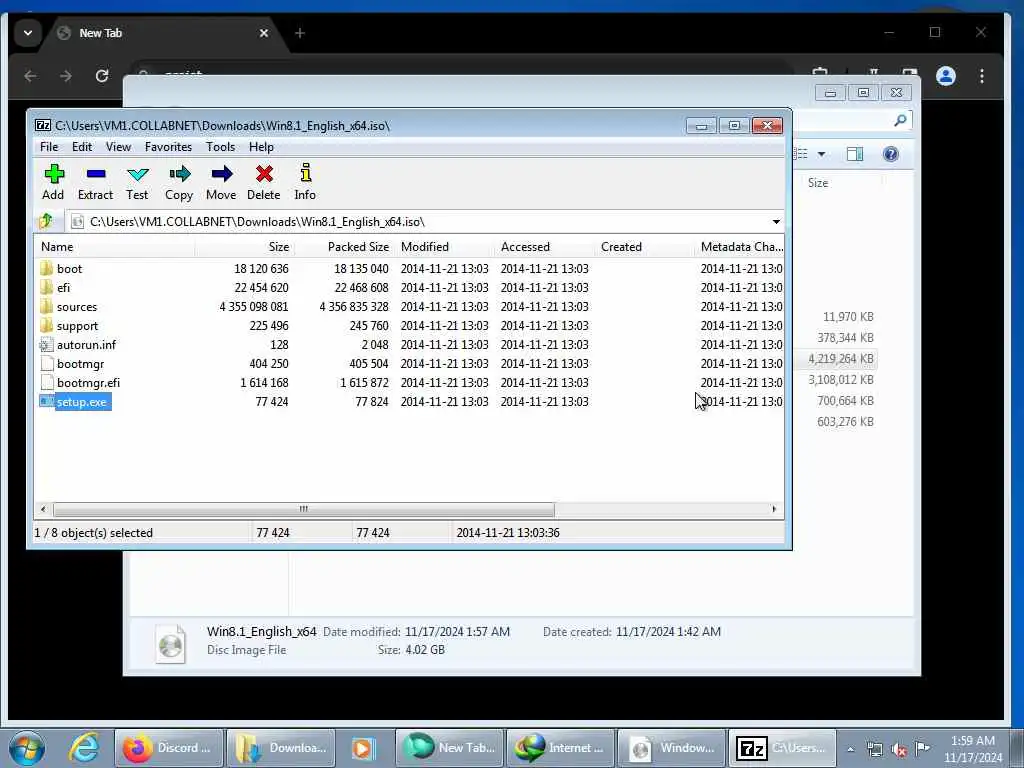Click the horizontal scrollbar thumb in 7-Zip
Image resolution: width=1024 pixels, height=768 pixels.
tap(304, 509)
